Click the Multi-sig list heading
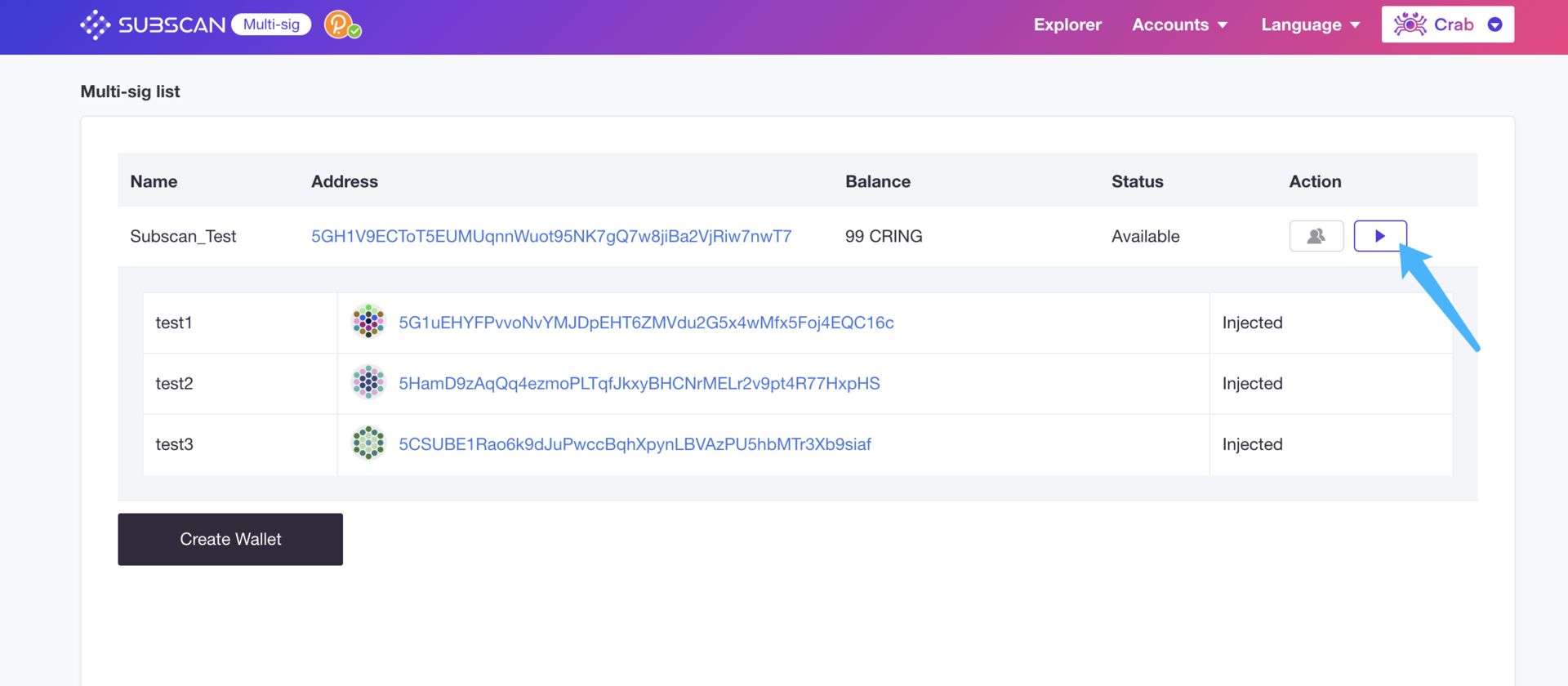The width and height of the screenshot is (1568, 686). (x=130, y=91)
